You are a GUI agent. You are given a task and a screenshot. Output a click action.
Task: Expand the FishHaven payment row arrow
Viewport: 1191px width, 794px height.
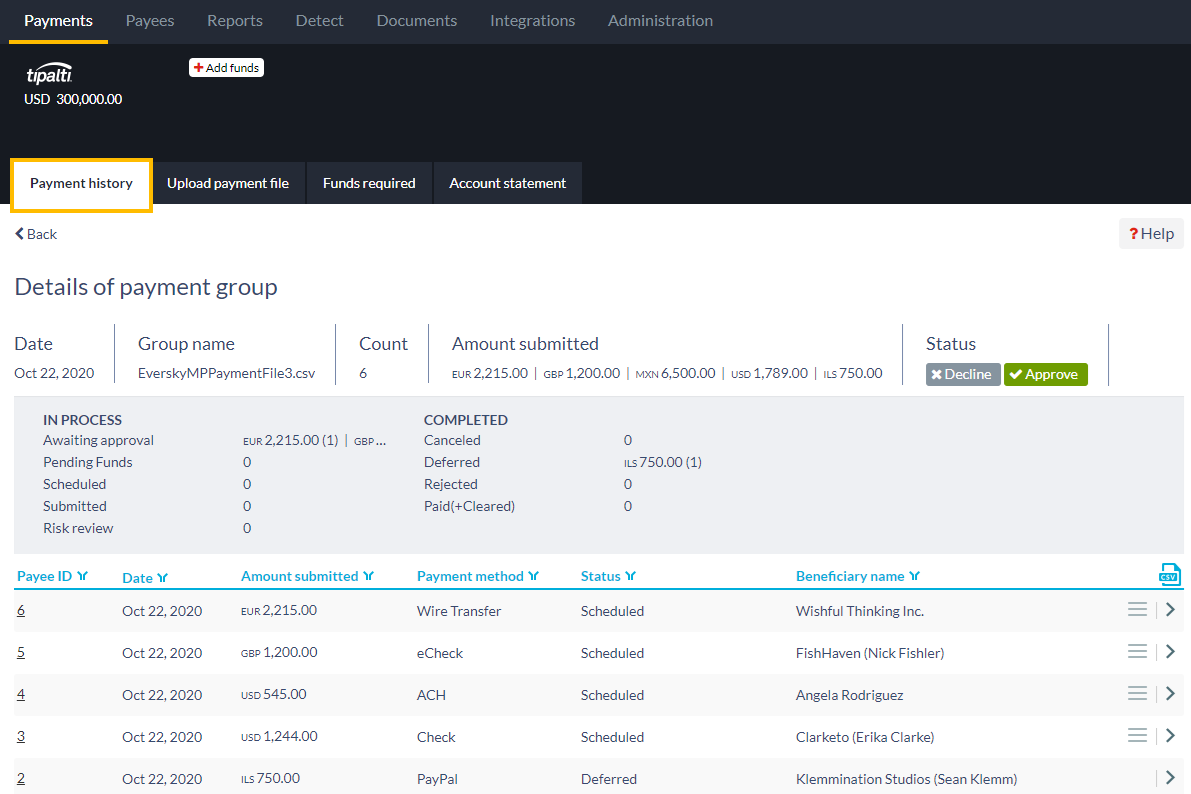click(x=1170, y=652)
